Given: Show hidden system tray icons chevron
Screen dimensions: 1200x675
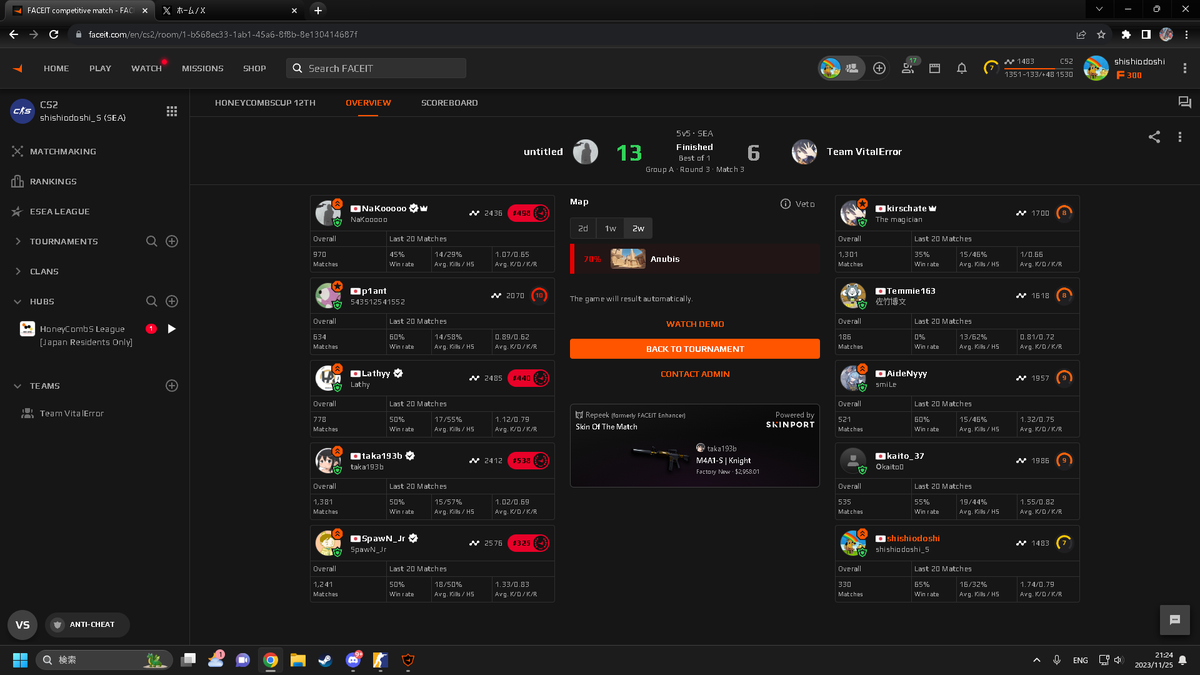Looking at the screenshot, I should pyautogui.click(x=1036, y=660).
